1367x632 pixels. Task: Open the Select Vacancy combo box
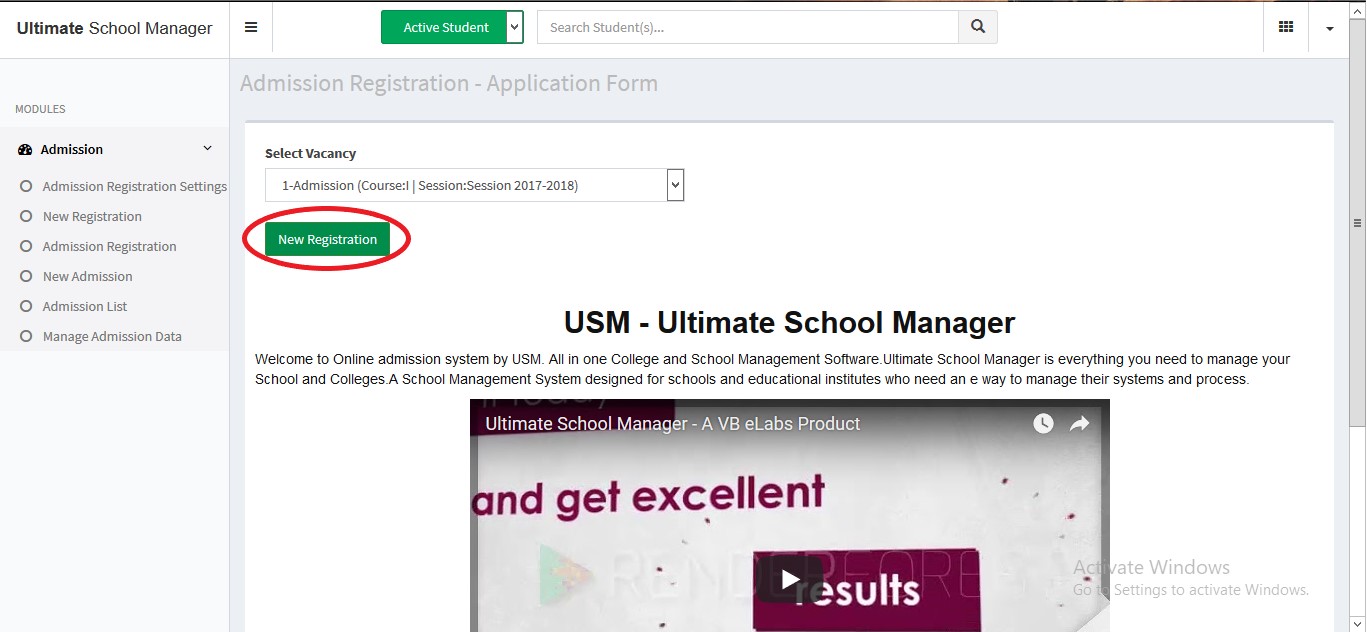(475, 185)
